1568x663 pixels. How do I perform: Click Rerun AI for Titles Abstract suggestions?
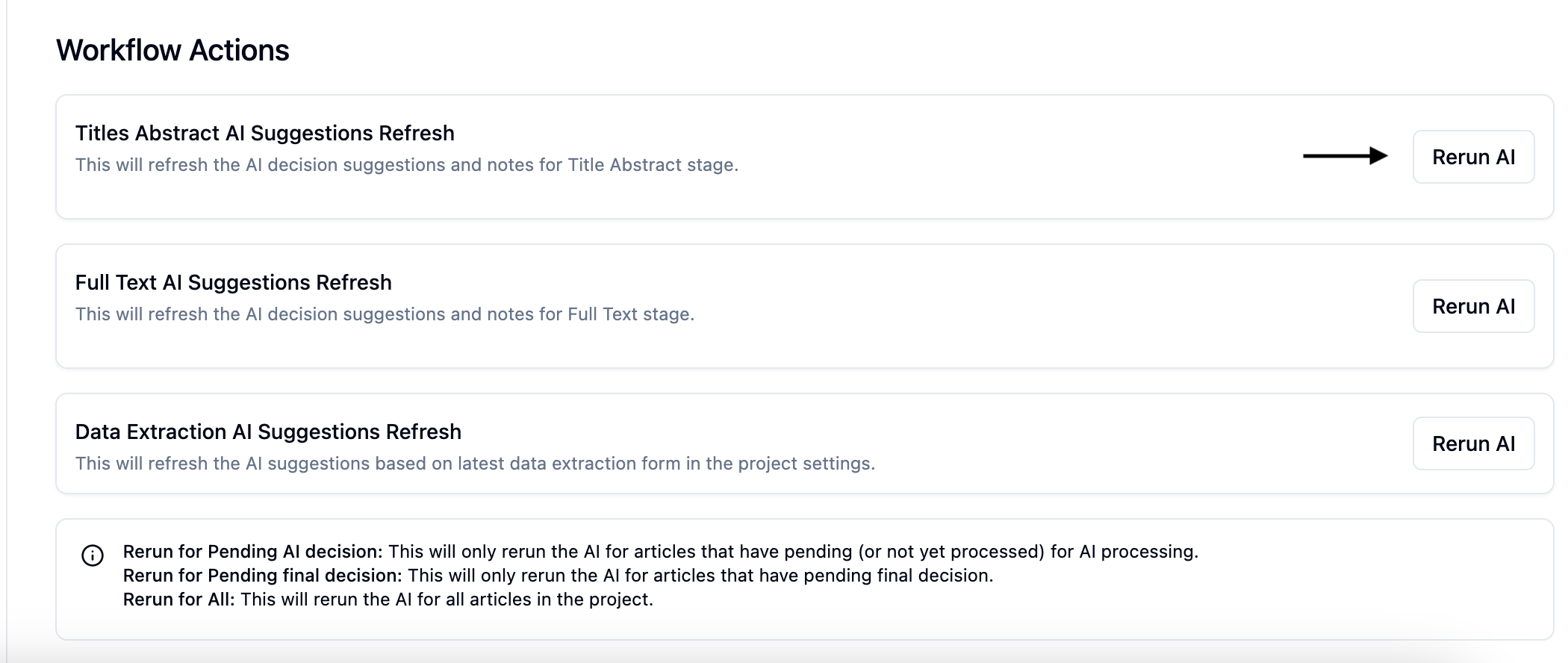(x=1473, y=157)
